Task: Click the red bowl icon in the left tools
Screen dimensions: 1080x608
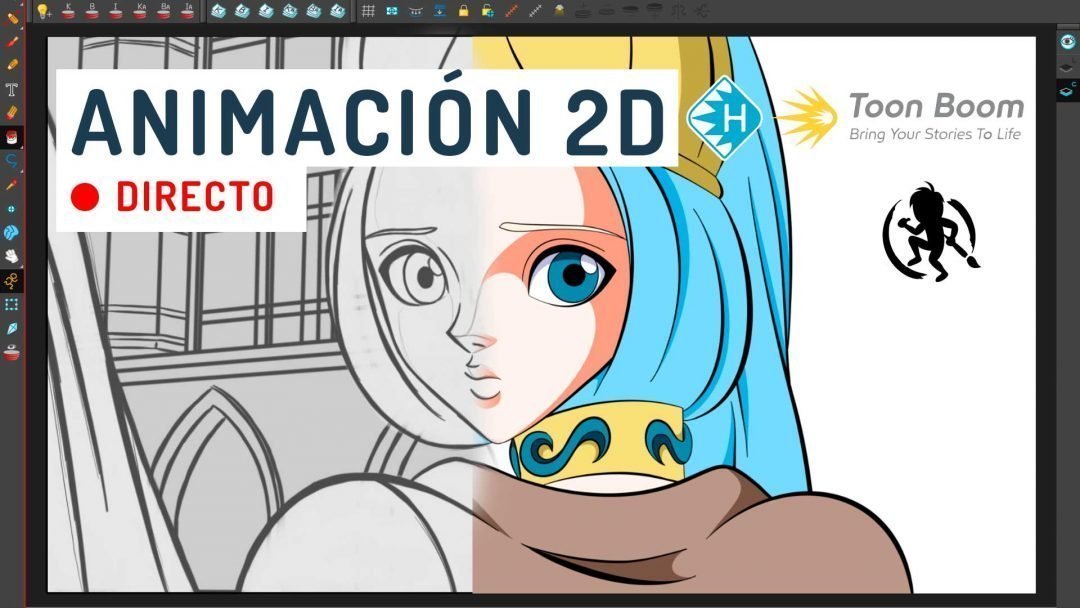Action: (x=12, y=353)
